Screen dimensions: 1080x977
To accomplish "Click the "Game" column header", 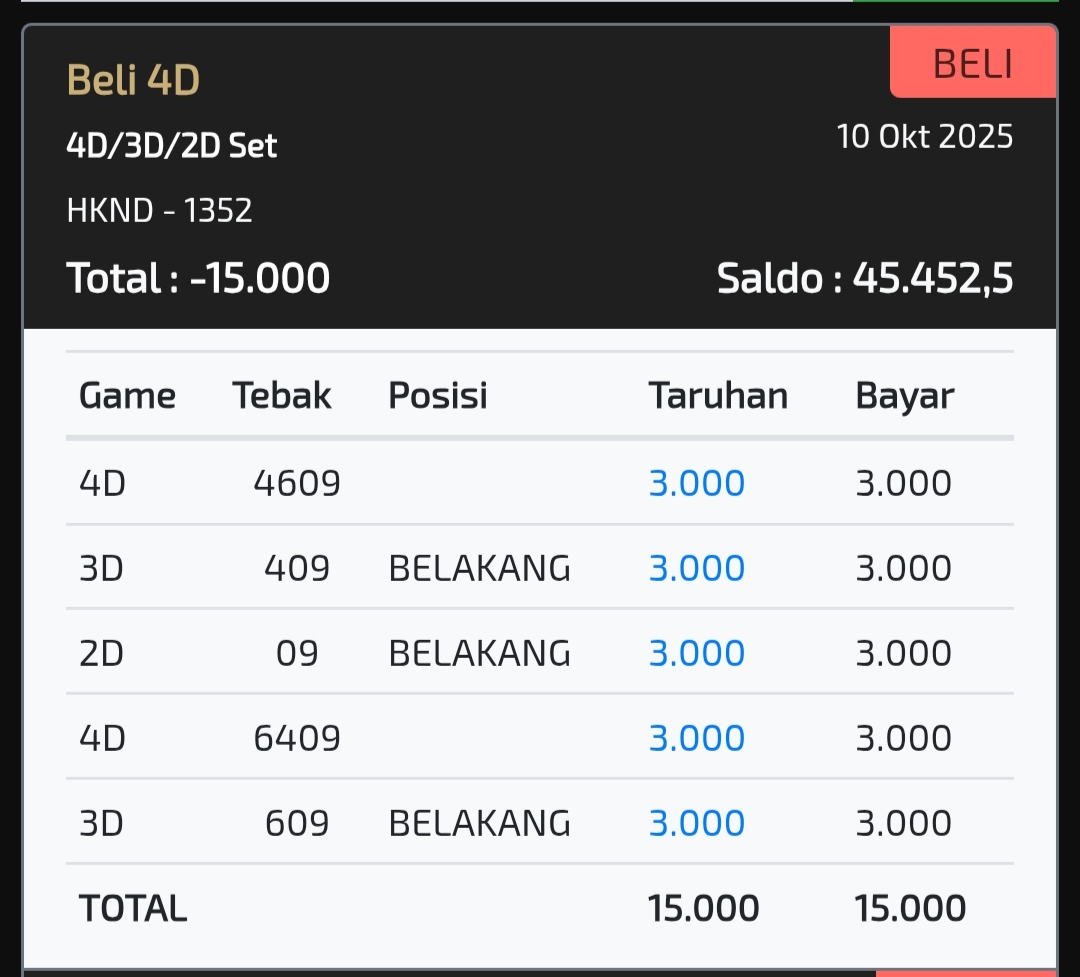I will click(127, 396).
